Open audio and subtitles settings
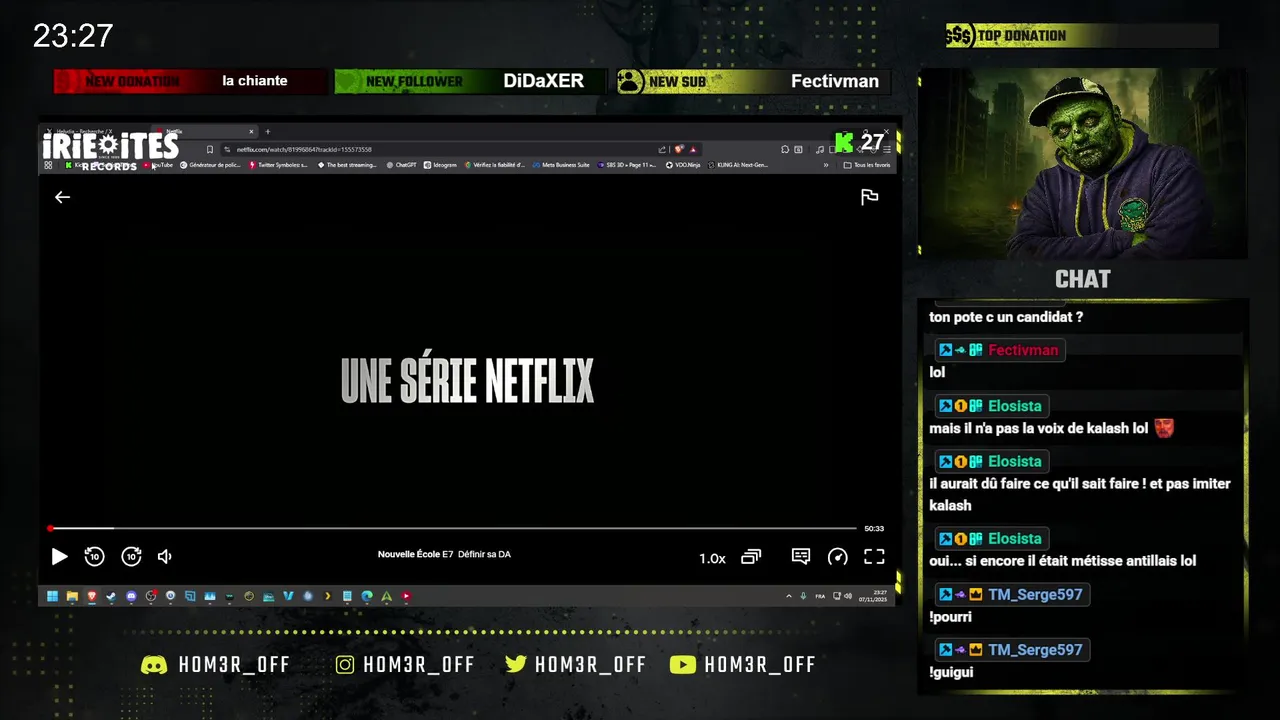Screen dimensions: 1280x720 [x=801, y=557]
